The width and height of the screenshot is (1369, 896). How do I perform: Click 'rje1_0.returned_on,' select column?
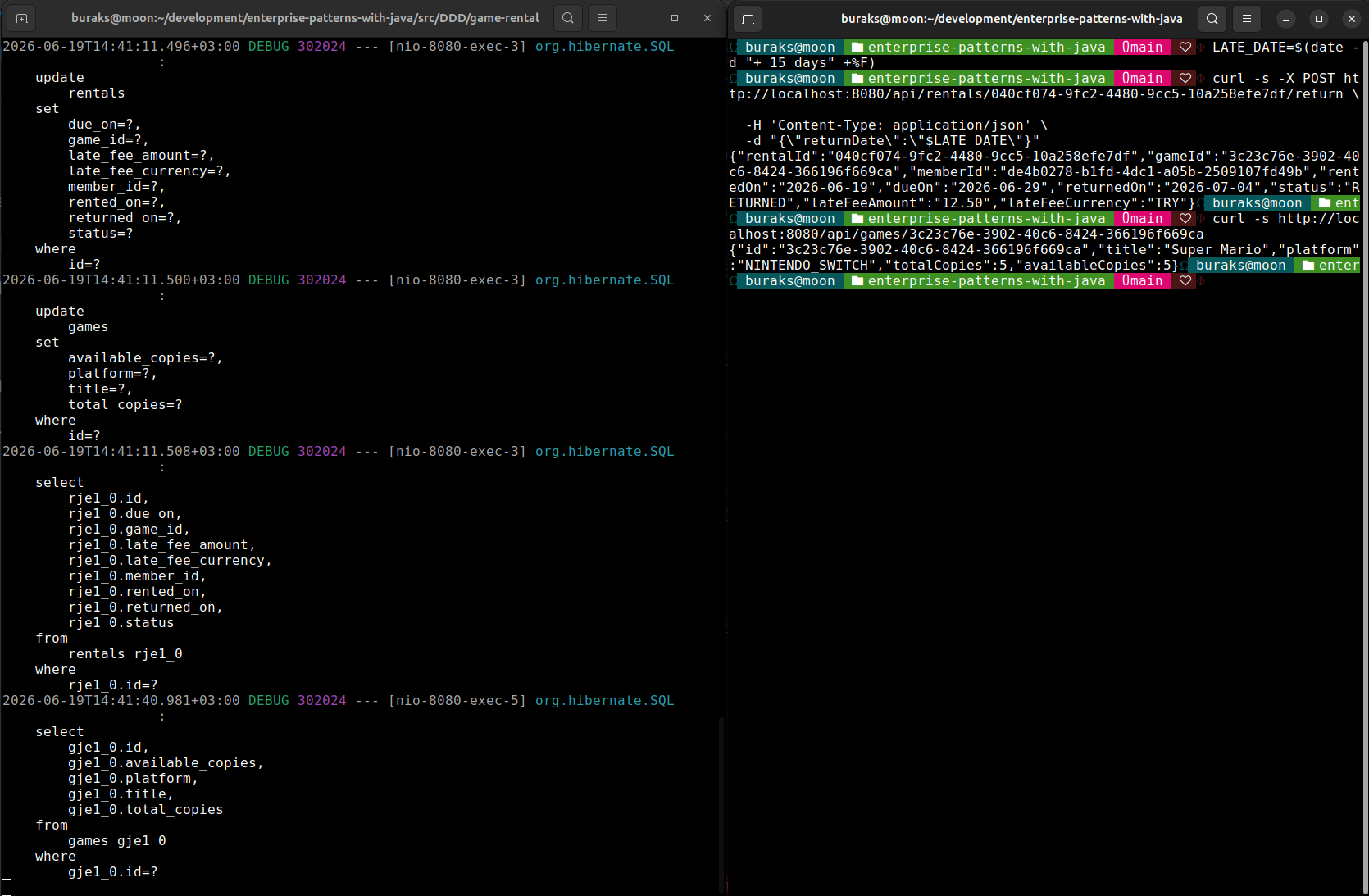pyautogui.click(x=145, y=607)
